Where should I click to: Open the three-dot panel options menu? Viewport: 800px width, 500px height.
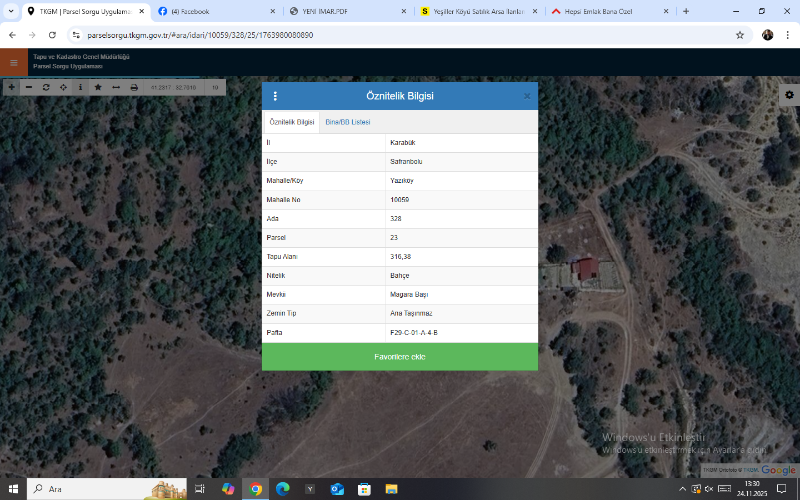coord(275,96)
